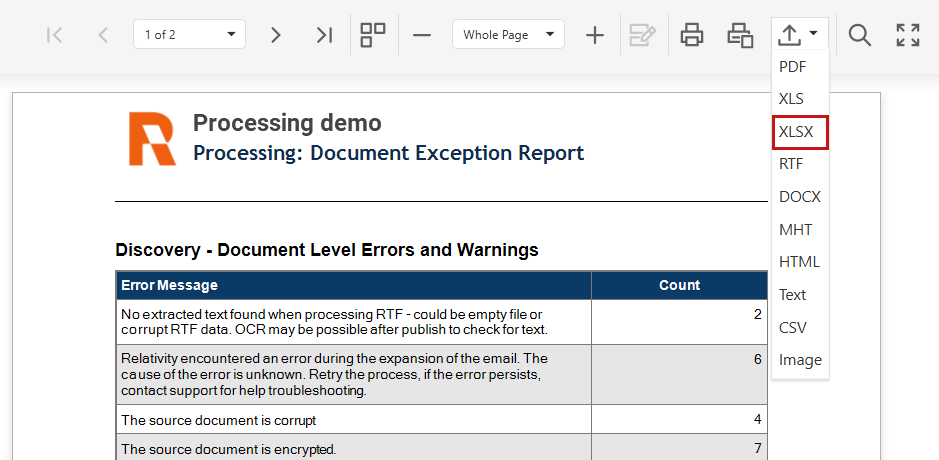
Task: Zoom out with the minus icon
Action: coord(422,35)
